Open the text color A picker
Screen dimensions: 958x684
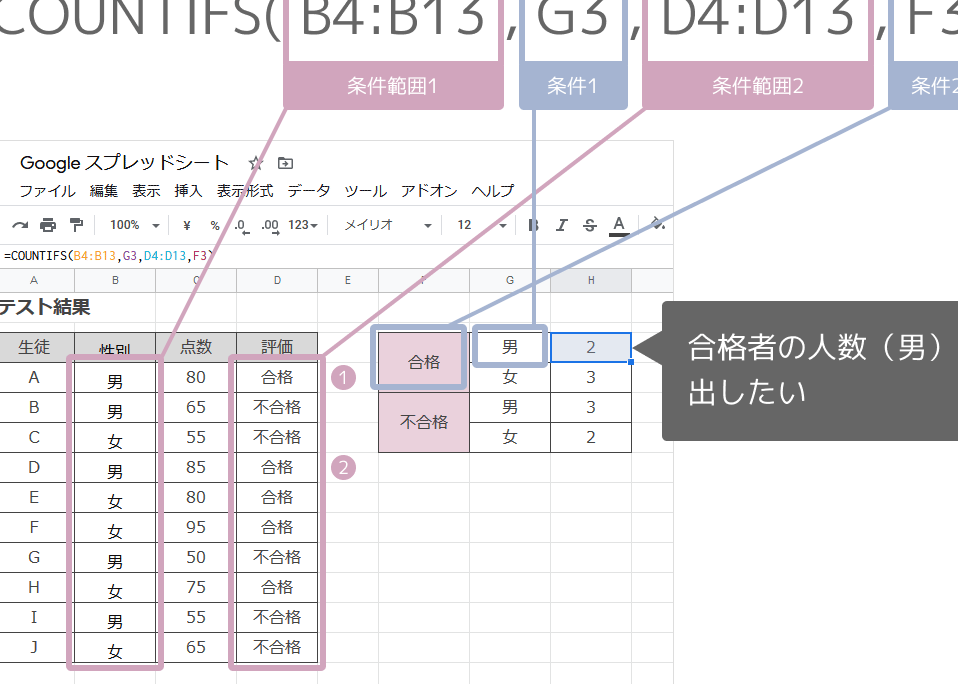click(619, 226)
